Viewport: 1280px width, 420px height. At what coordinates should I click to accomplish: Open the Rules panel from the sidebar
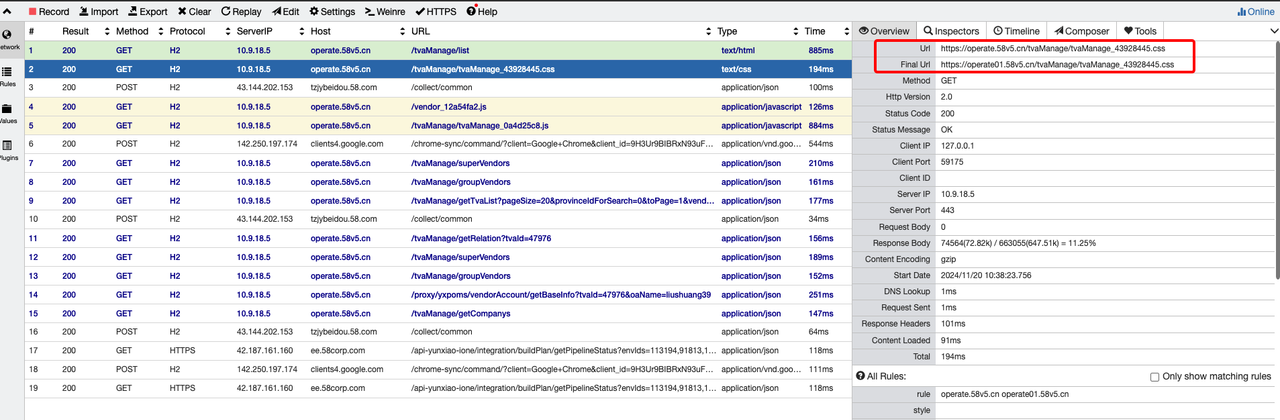coord(8,76)
